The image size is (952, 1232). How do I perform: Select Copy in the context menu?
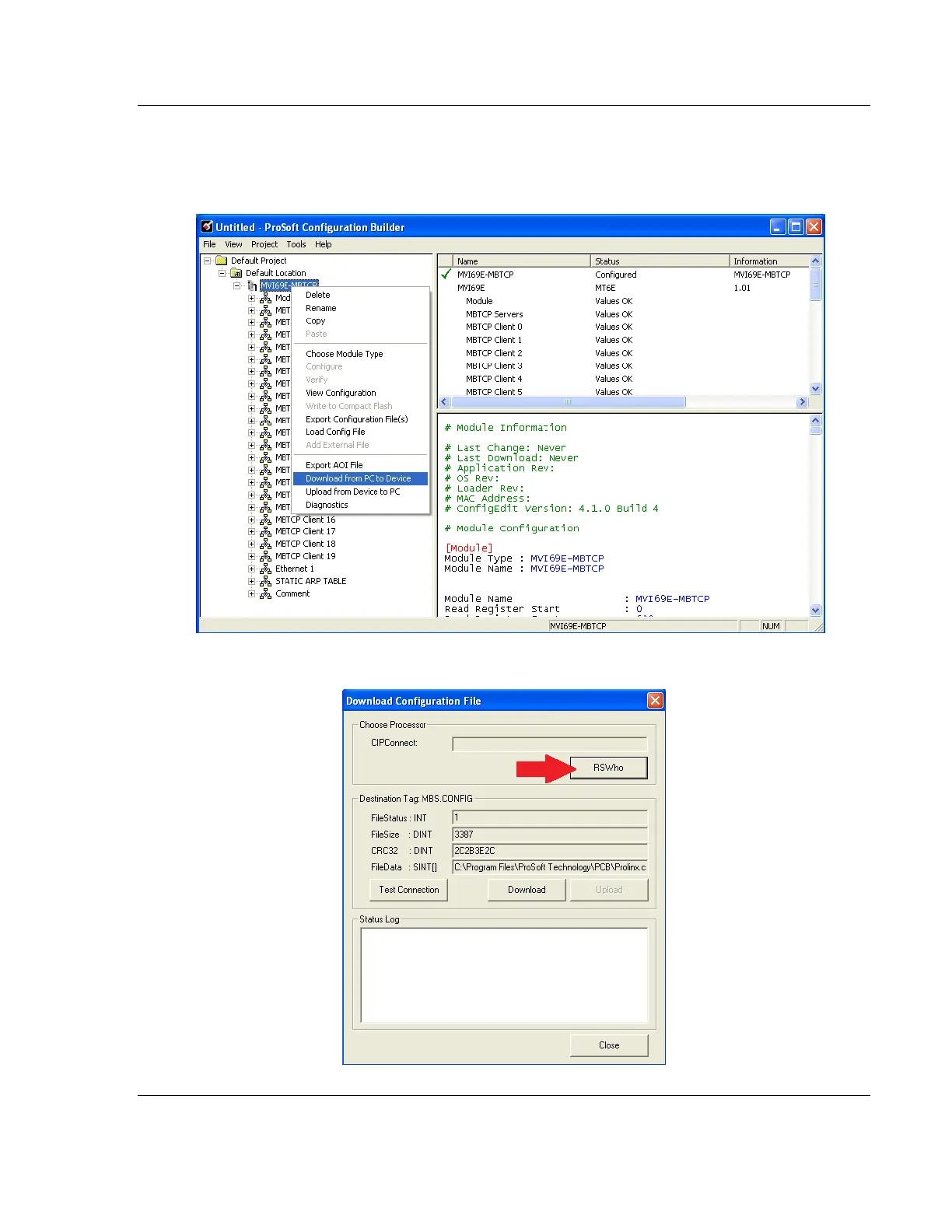[360, 320]
